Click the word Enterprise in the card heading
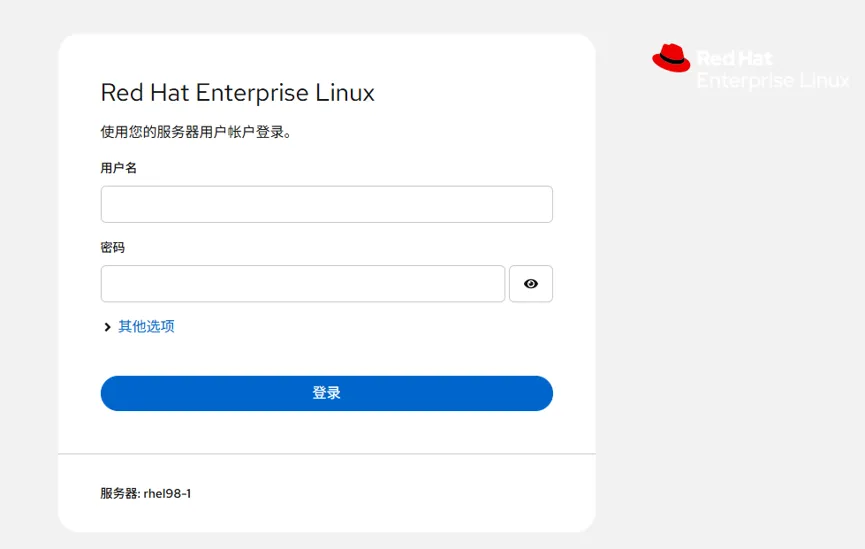The width and height of the screenshot is (865, 549). click(252, 93)
